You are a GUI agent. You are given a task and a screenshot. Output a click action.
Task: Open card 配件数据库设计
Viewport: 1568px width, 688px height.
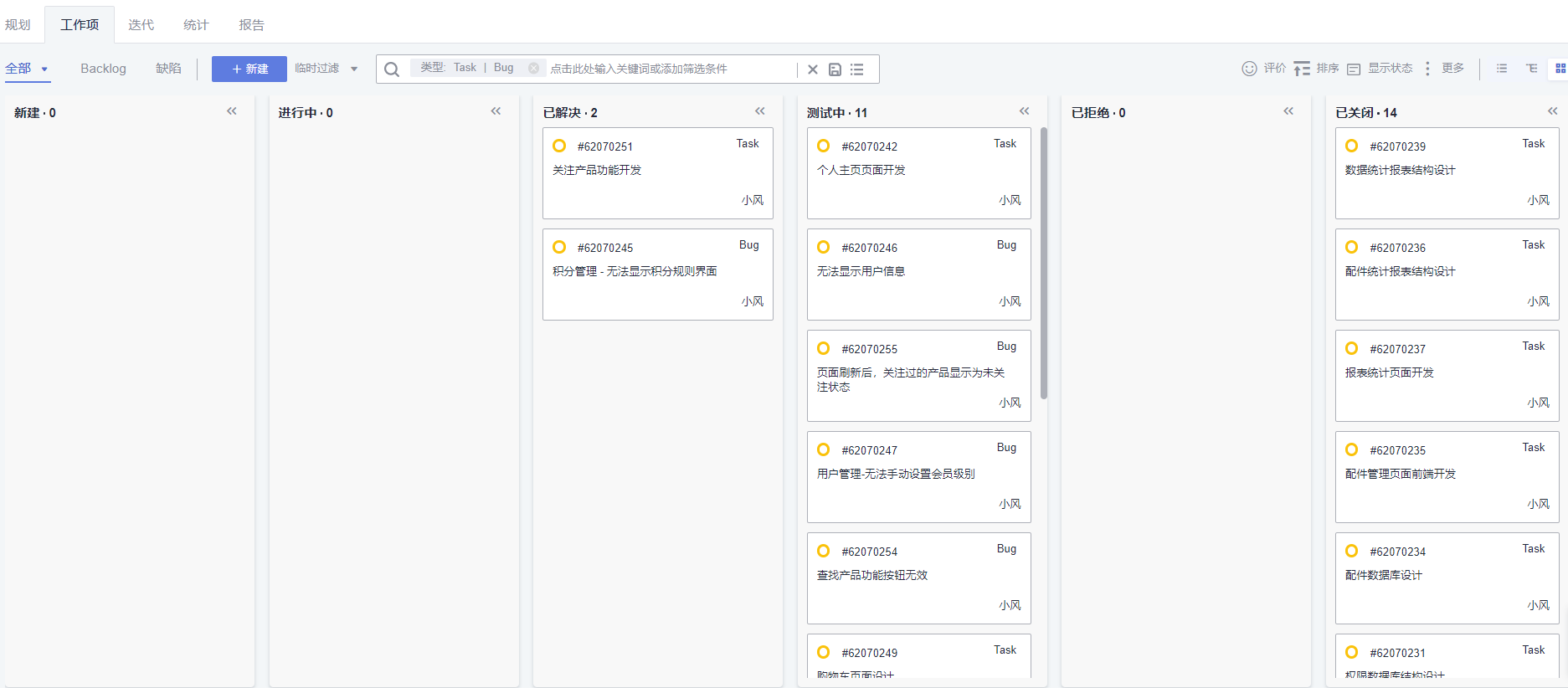tap(1447, 578)
